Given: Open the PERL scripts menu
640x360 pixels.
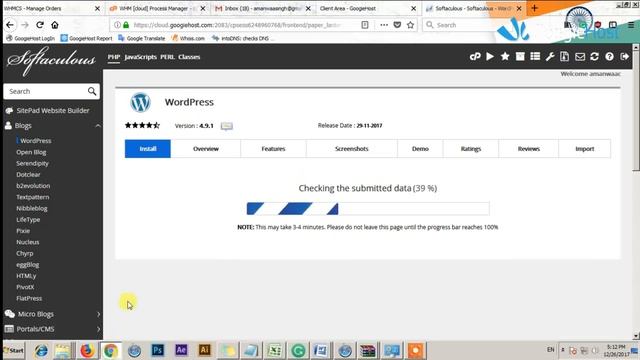Looking at the screenshot, I should pyautogui.click(x=167, y=57).
